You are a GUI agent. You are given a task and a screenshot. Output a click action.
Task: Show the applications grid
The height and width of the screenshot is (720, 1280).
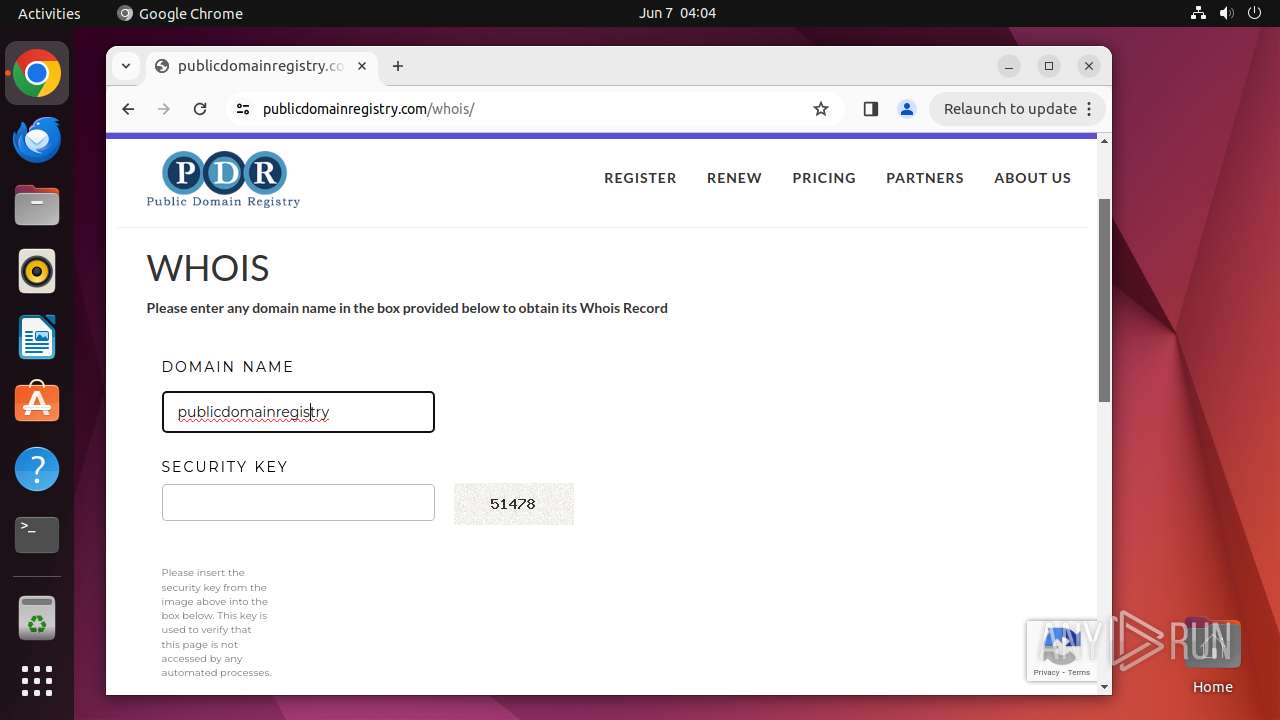[37, 681]
